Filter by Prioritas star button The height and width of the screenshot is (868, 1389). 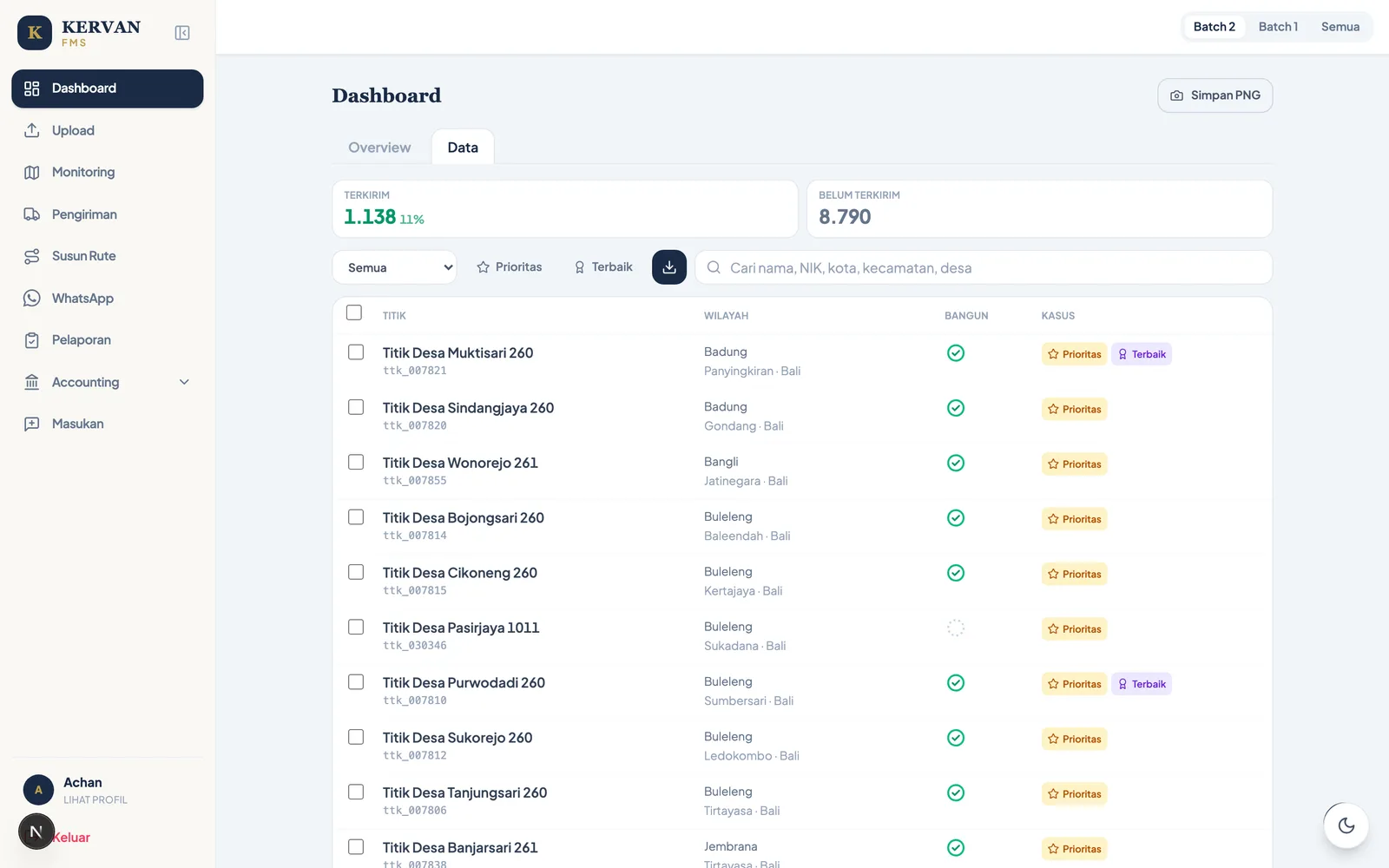(x=509, y=267)
